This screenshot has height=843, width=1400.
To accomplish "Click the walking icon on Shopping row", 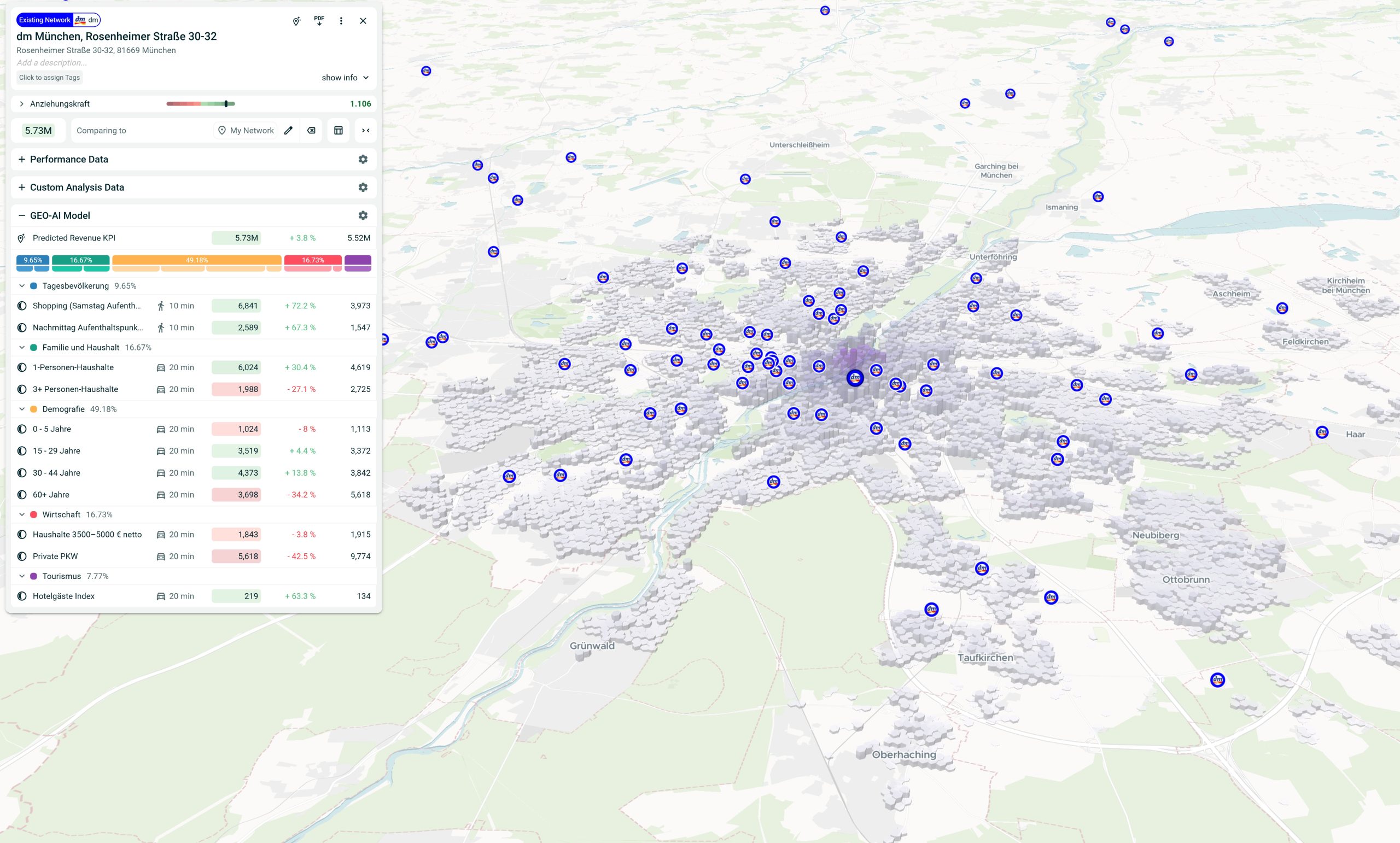I will (161, 306).
